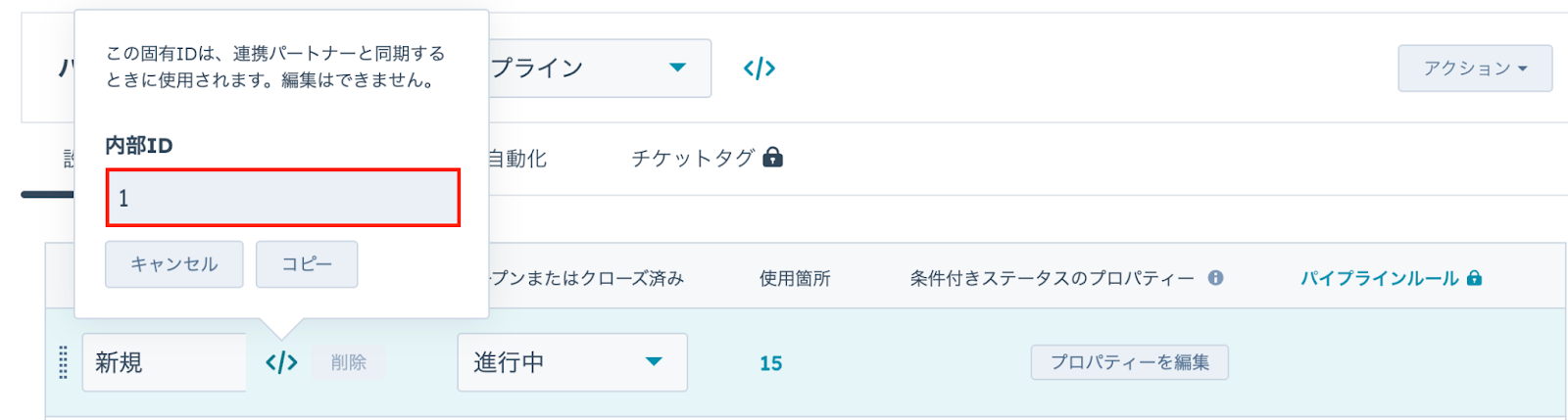The height and width of the screenshot is (420, 1568).
Task: Click the drag handle of the 新規 stage
Action: click(x=64, y=362)
